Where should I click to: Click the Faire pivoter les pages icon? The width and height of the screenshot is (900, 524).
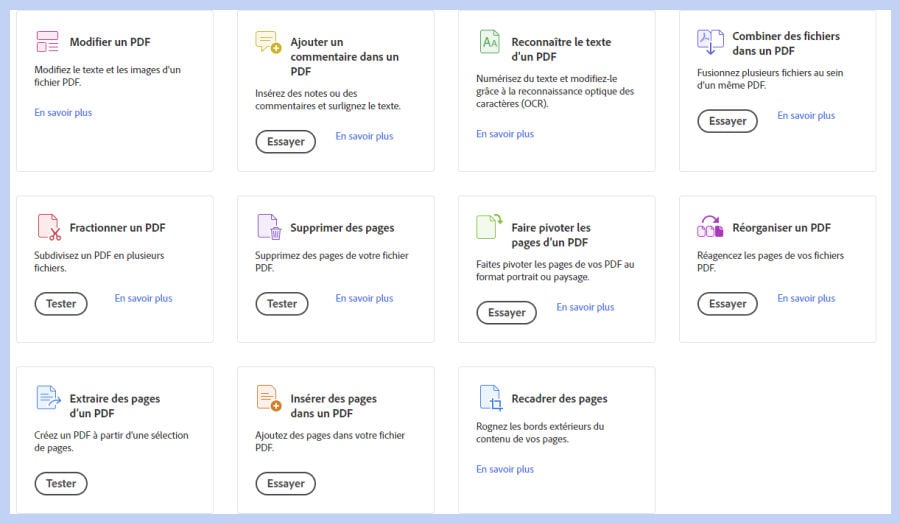coord(489,227)
